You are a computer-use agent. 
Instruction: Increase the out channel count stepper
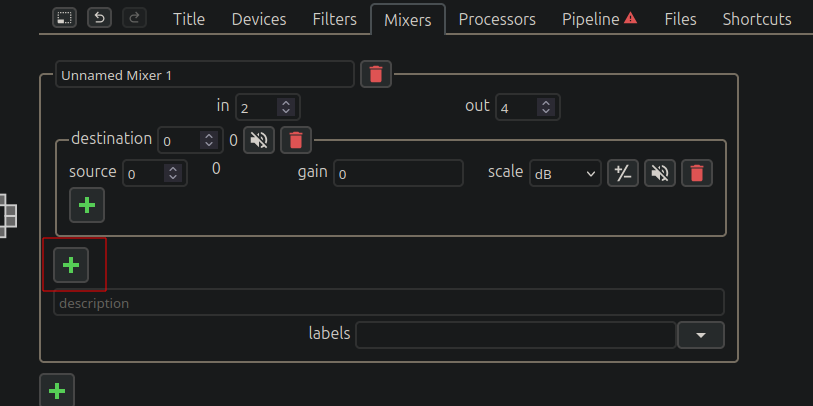tap(545, 103)
